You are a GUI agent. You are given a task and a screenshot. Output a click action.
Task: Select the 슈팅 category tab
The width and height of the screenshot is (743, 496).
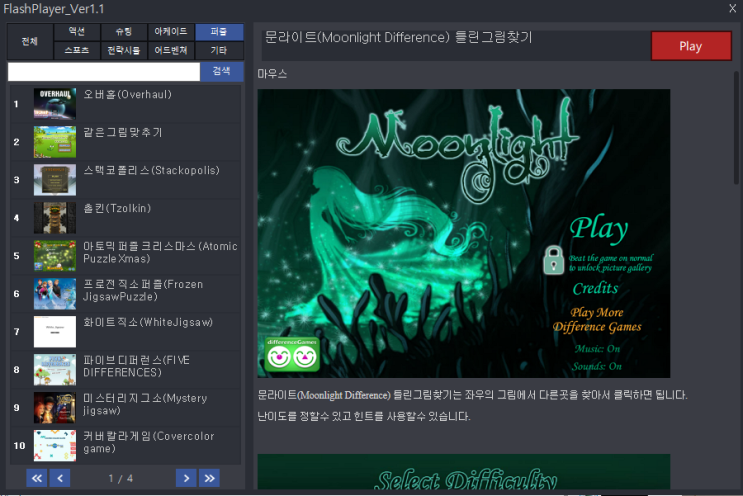pos(124,32)
